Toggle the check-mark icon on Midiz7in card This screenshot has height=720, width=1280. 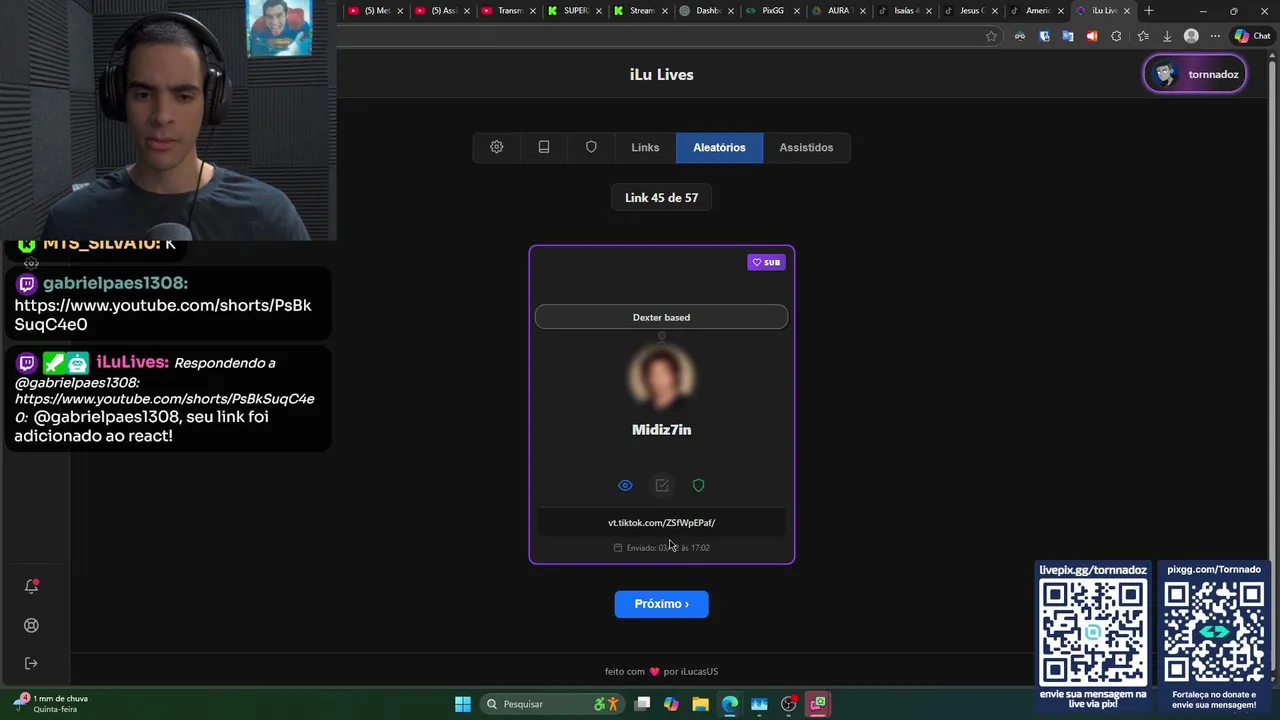661,485
